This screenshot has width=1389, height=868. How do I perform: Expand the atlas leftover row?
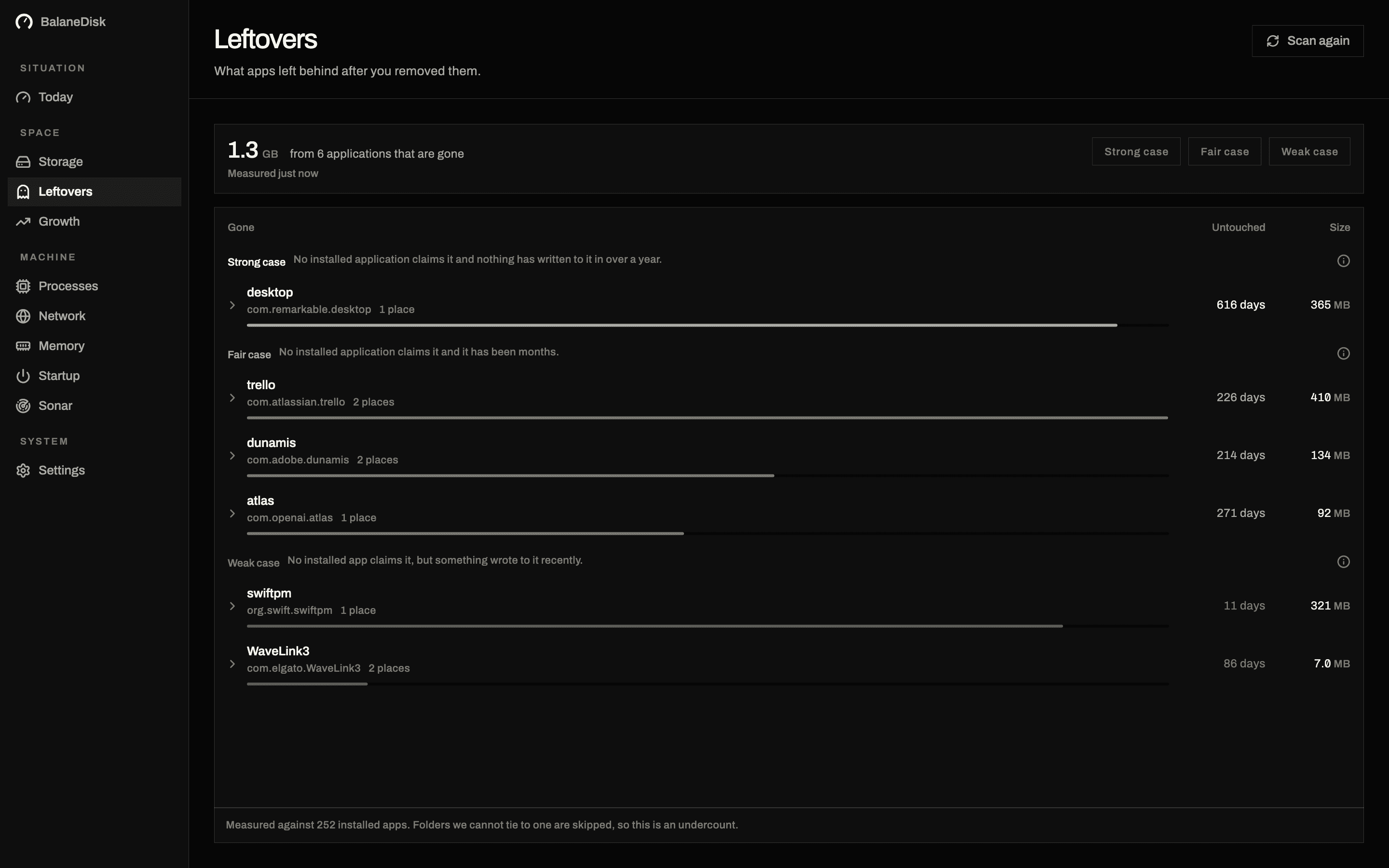232,514
